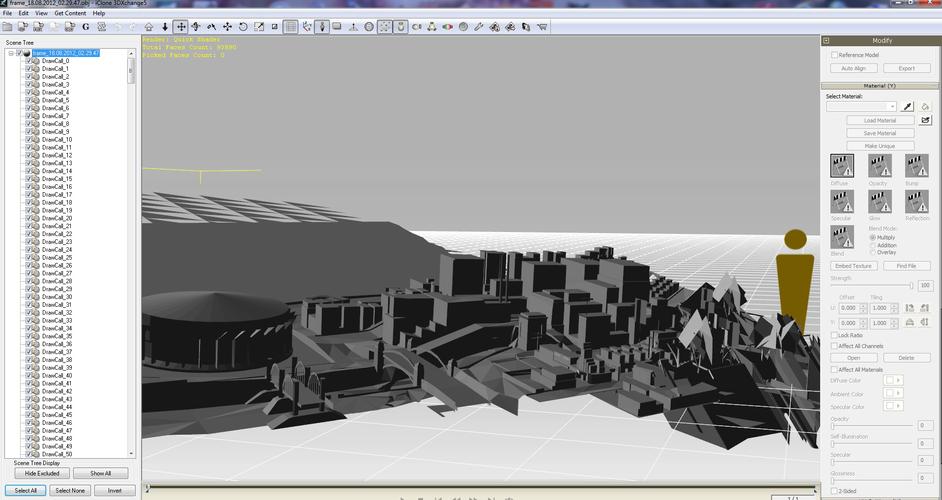The image size is (942, 500).
Task: Select the Addition blend mode radio
Action: point(872,245)
